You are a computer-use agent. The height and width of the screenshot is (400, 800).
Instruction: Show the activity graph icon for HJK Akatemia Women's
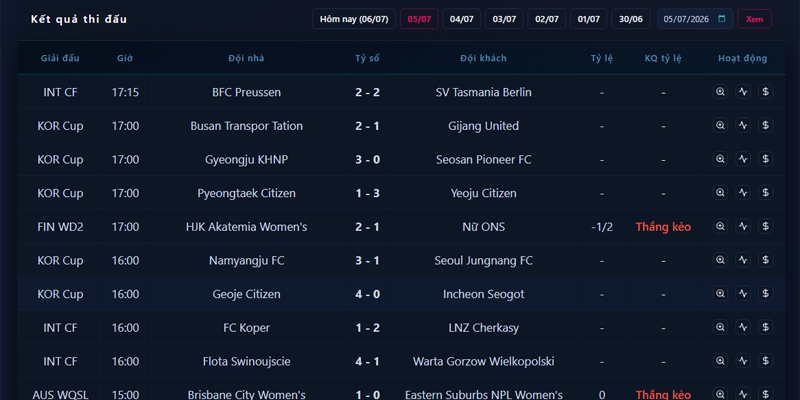pyautogui.click(x=743, y=227)
